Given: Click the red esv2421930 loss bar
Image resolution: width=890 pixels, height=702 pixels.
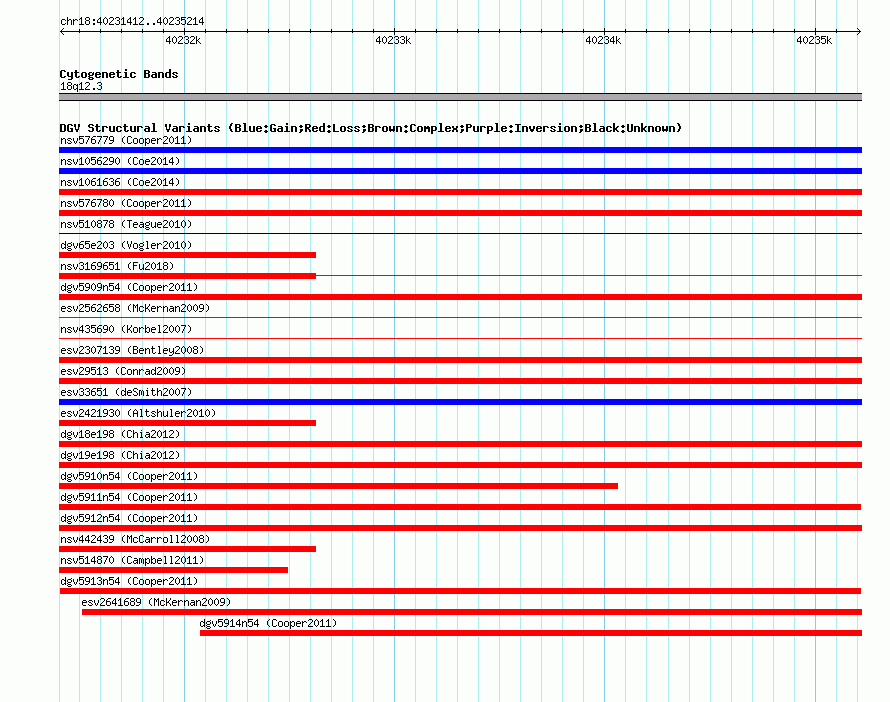Looking at the screenshot, I should 187,423.
